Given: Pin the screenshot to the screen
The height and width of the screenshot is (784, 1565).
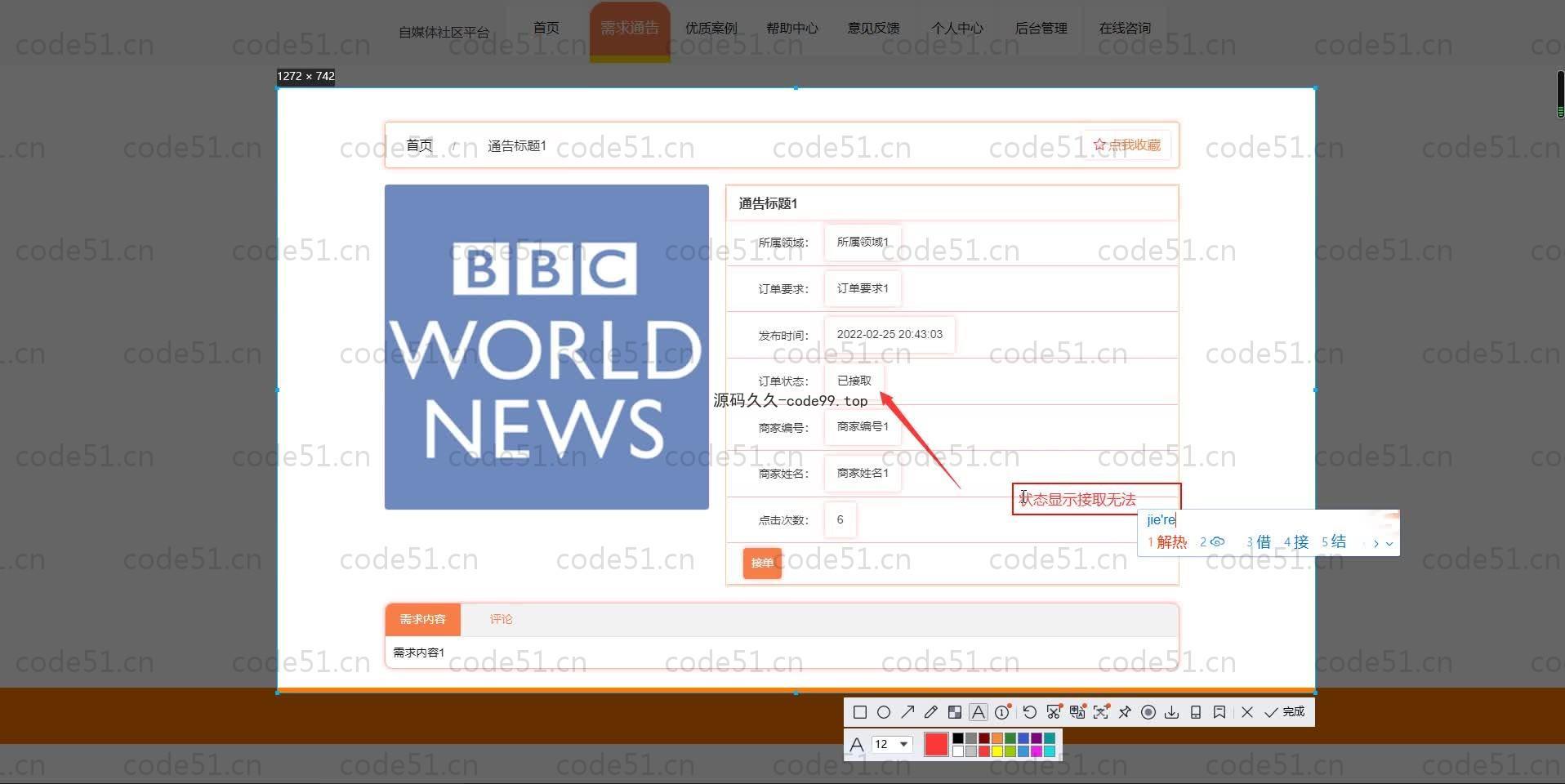Looking at the screenshot, I should coord(1125,712).
